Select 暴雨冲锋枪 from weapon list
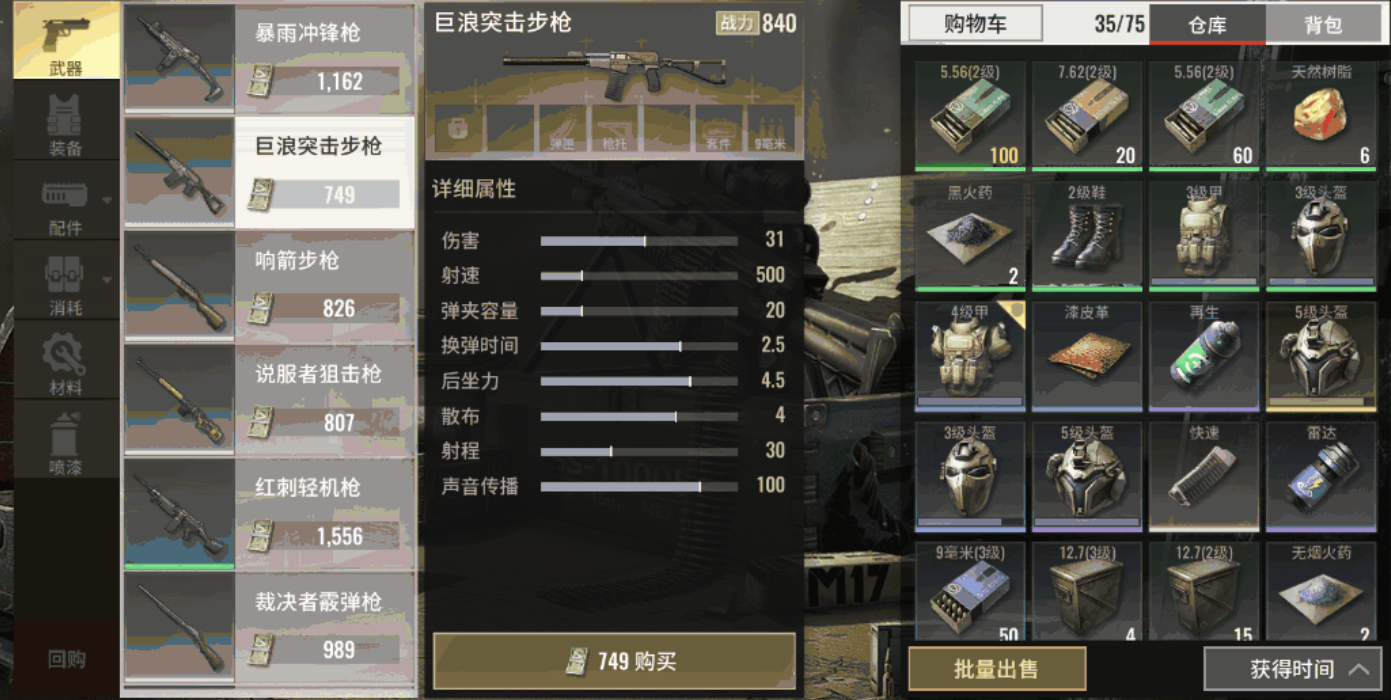This screenshot has width=1391, height=700. click(x=269, y=58)
